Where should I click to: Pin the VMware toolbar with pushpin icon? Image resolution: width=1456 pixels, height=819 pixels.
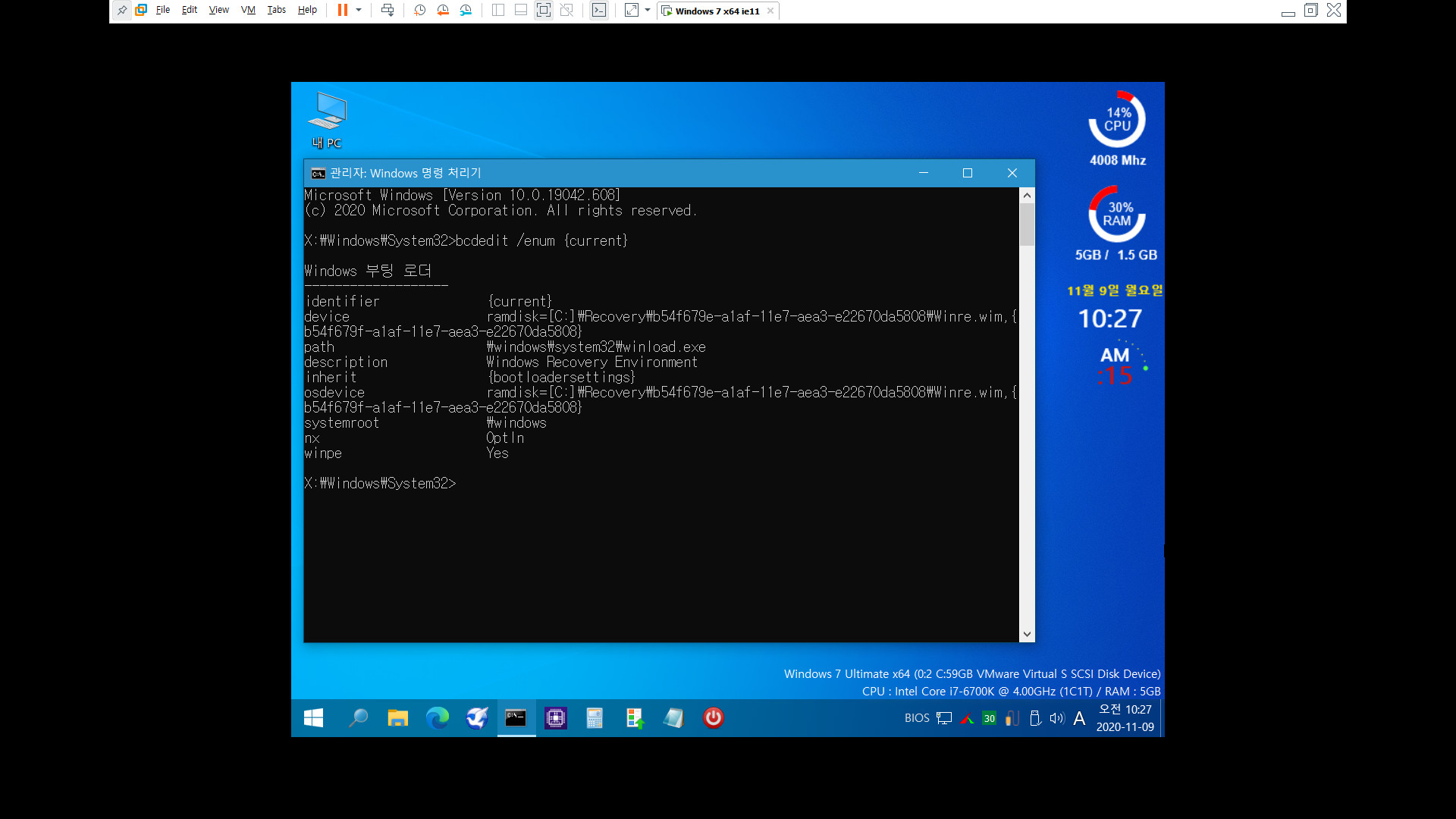[122, 11]
